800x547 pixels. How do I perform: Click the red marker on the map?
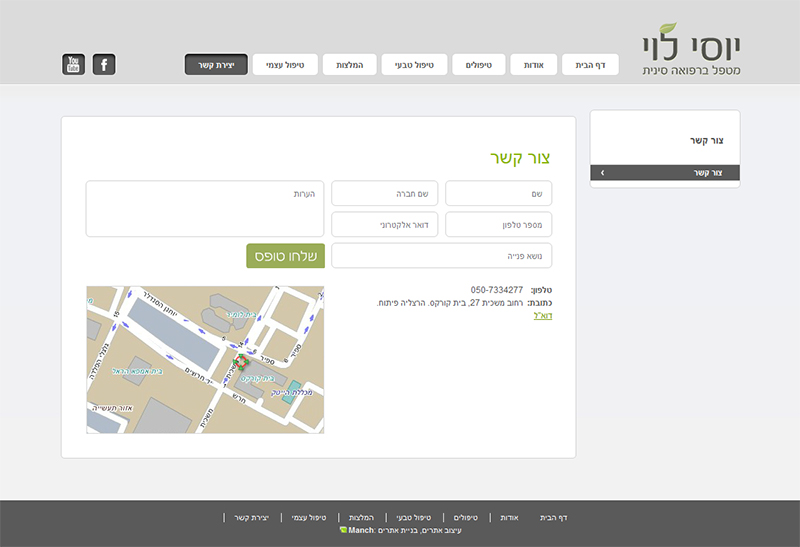coord(240,362)
